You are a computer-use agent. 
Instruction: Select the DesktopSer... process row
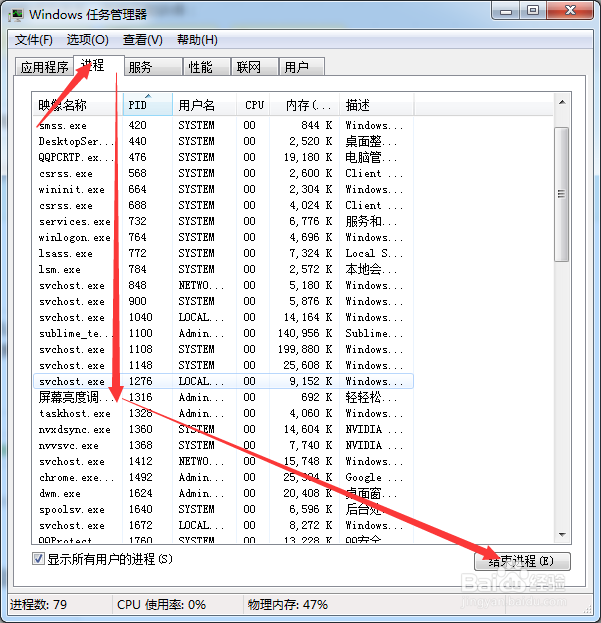[x=223, y=141]
